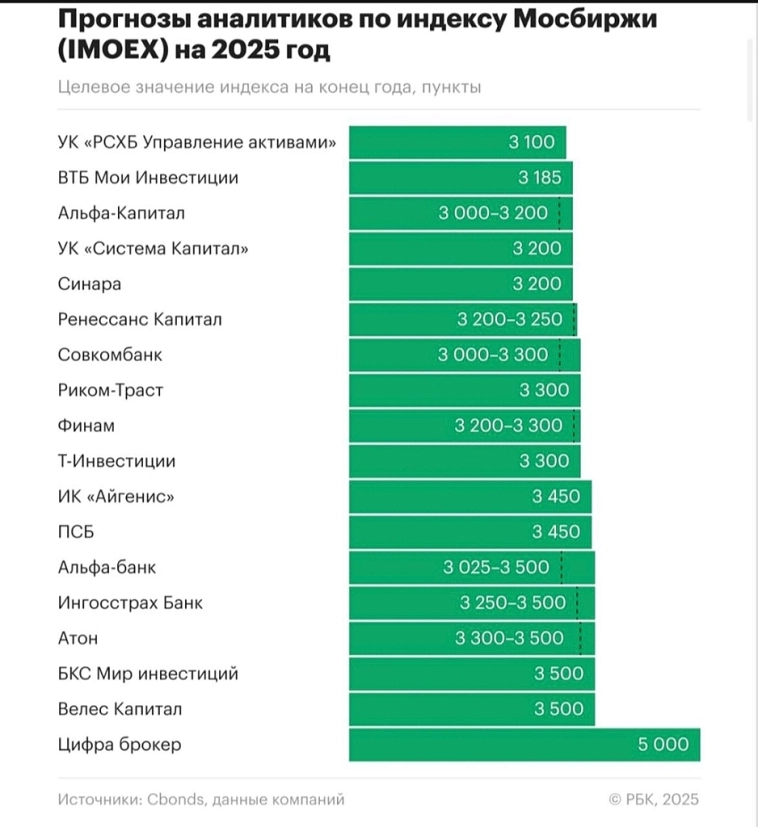
Task: Click the subtitle about index target values
Action: point(270,87)
